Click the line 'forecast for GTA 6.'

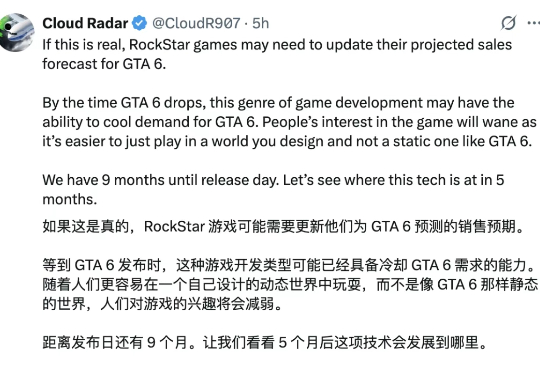(104, 64)
